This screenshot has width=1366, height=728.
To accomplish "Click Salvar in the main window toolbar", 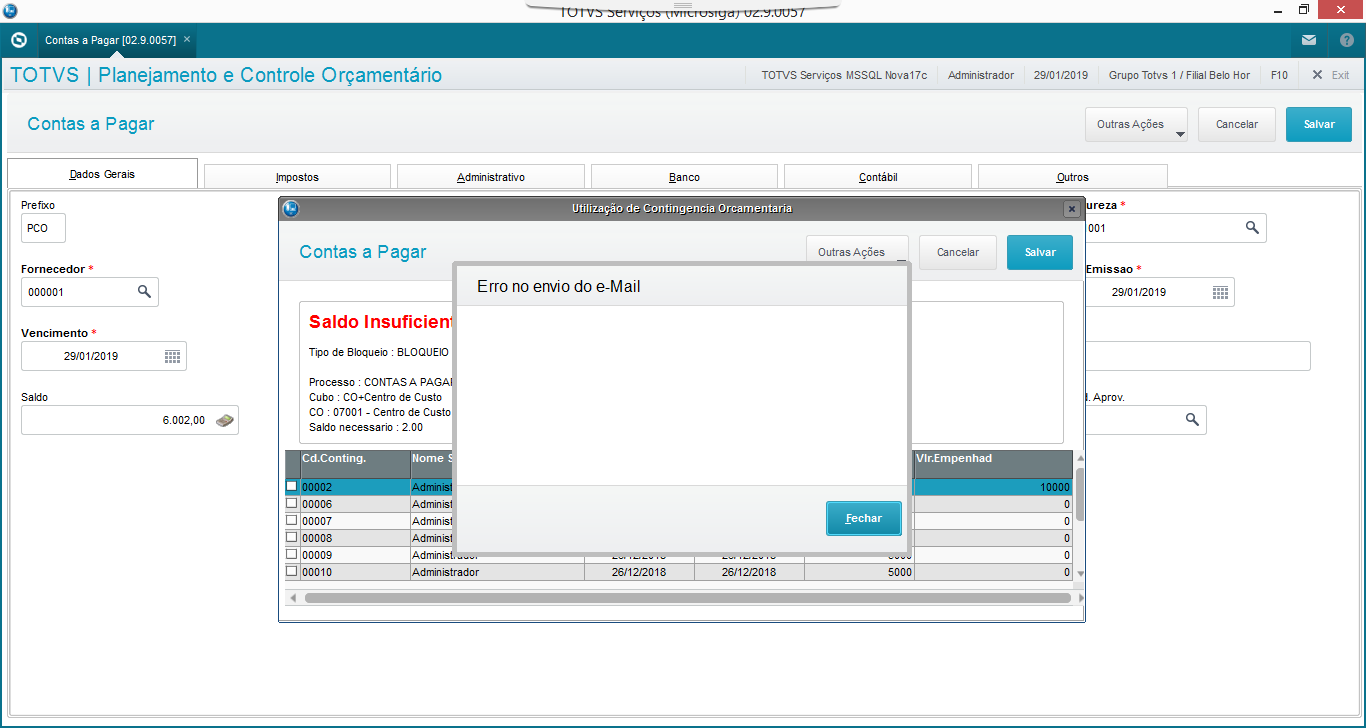I will (x=1319, y=124).
